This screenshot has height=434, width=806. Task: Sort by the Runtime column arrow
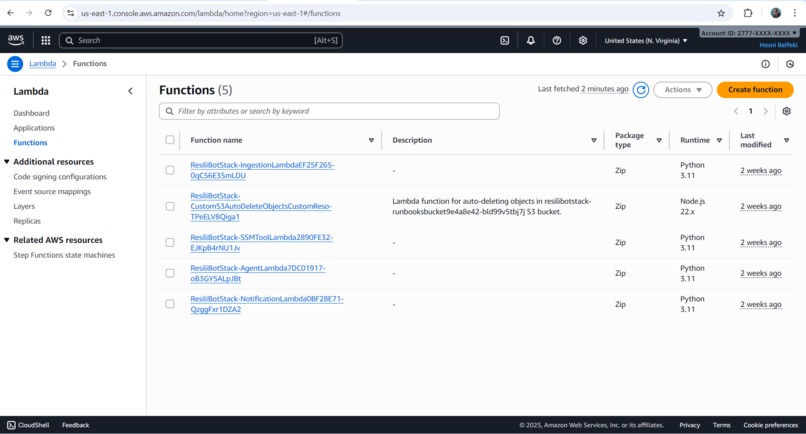(x=719, y=140)
